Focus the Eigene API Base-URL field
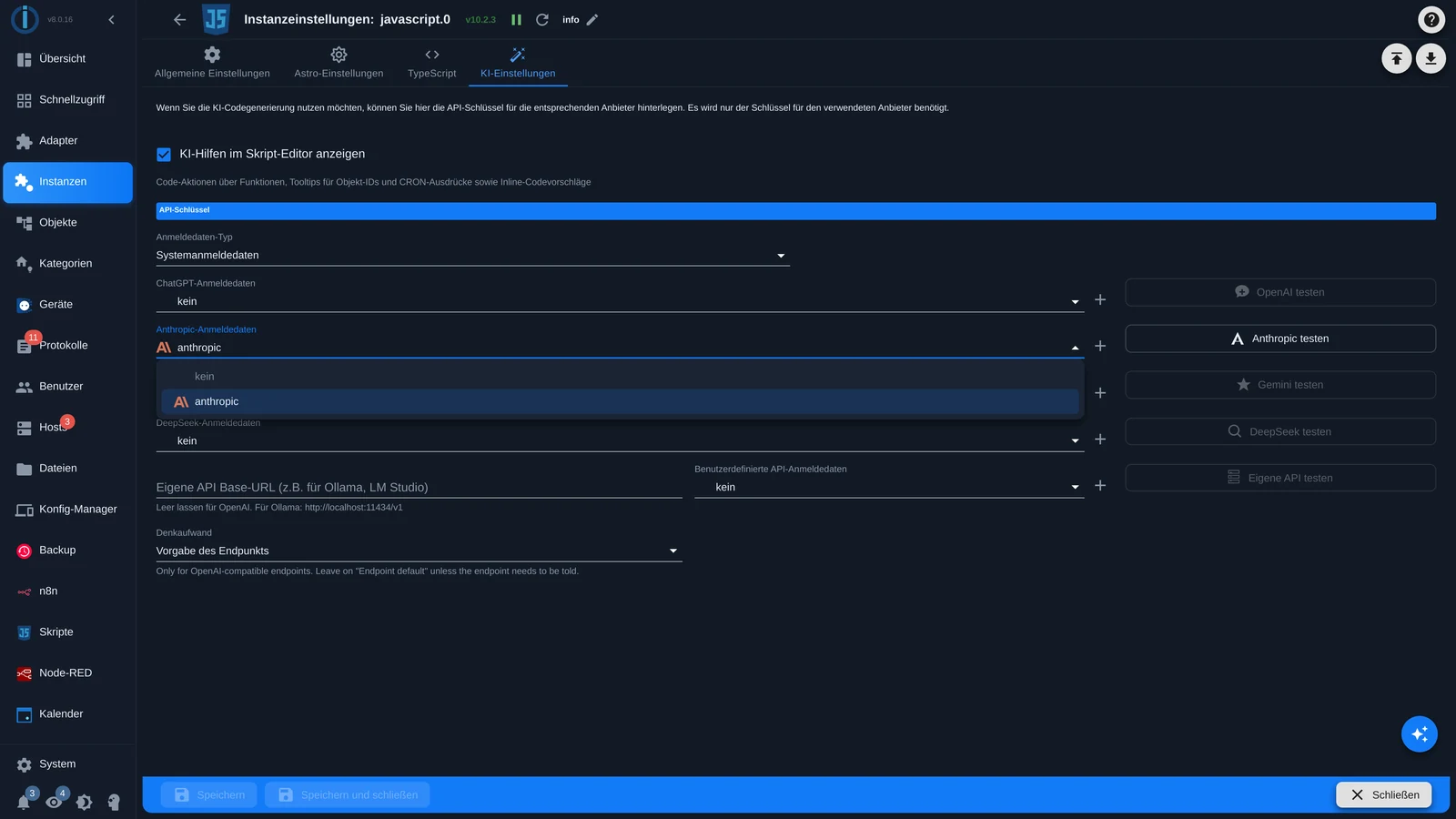Image resolution: width=1456 pixels, height=819 pixels. pos(419,488)
